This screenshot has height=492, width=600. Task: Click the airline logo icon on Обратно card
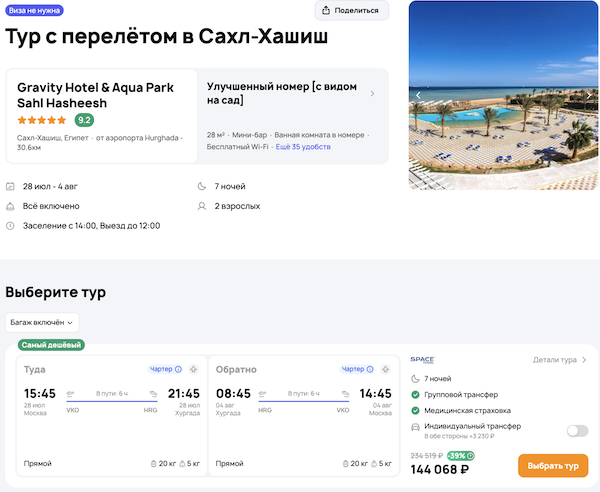click(x=384, y=369)
